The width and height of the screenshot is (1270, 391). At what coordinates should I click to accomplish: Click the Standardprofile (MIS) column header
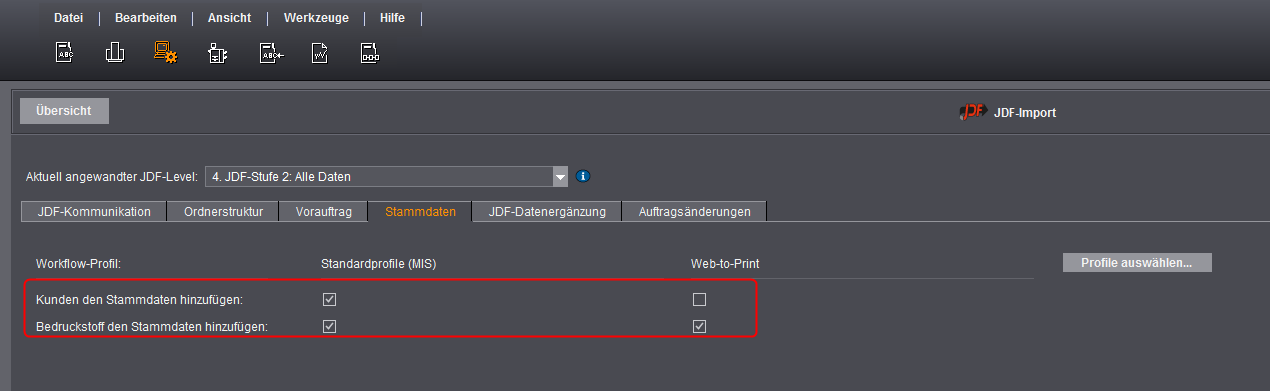click(x=379, y=264)
